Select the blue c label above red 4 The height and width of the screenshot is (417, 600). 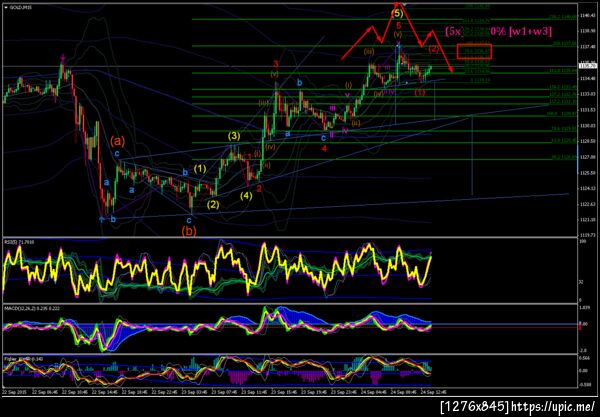pyautogui.click(x=323, y=138)
